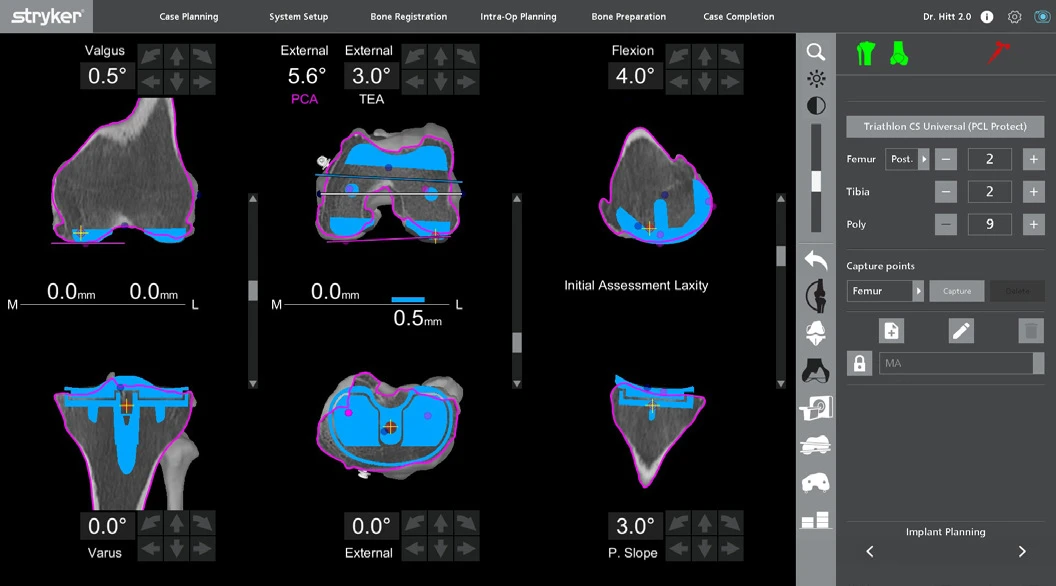Click the femoral component outline icon

coord(816,482)
